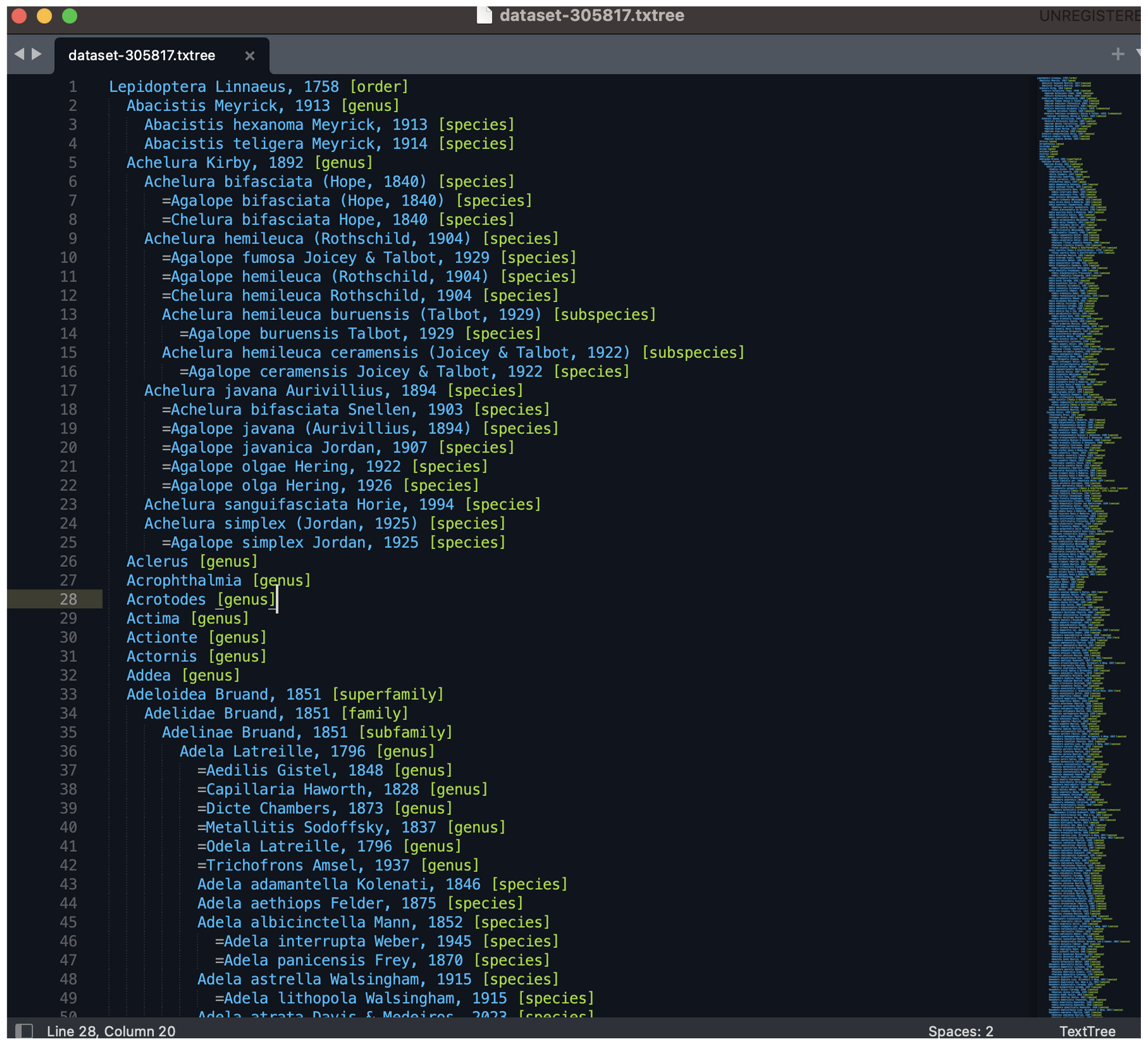1148x1046 pixels.
Task: Click Line 28, Column 20 status text
Action: tap(111, 1031)
